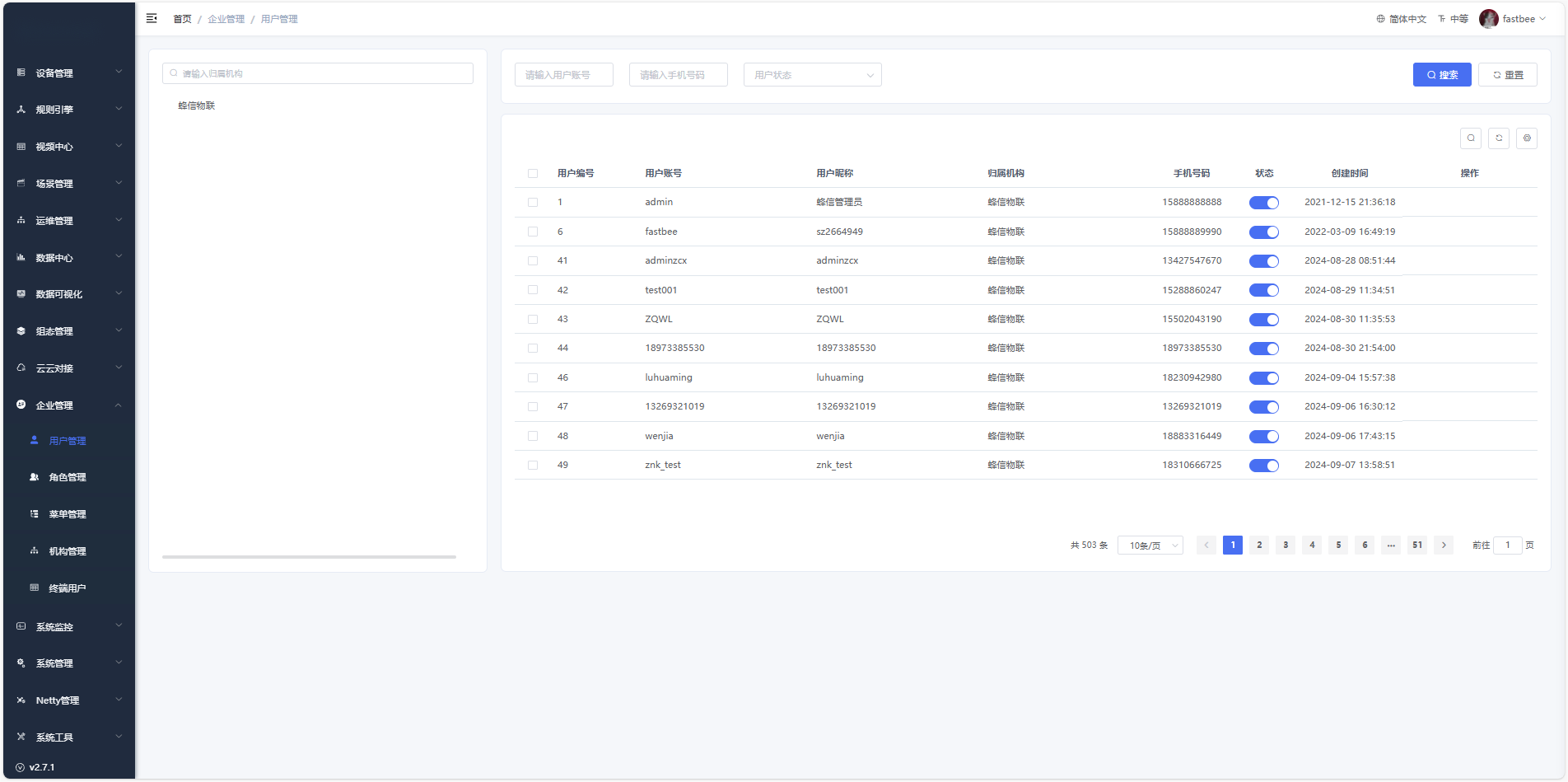This screenshot has height=782, width=1568.
Task: Click the reset button
Action: (1507, 75)
